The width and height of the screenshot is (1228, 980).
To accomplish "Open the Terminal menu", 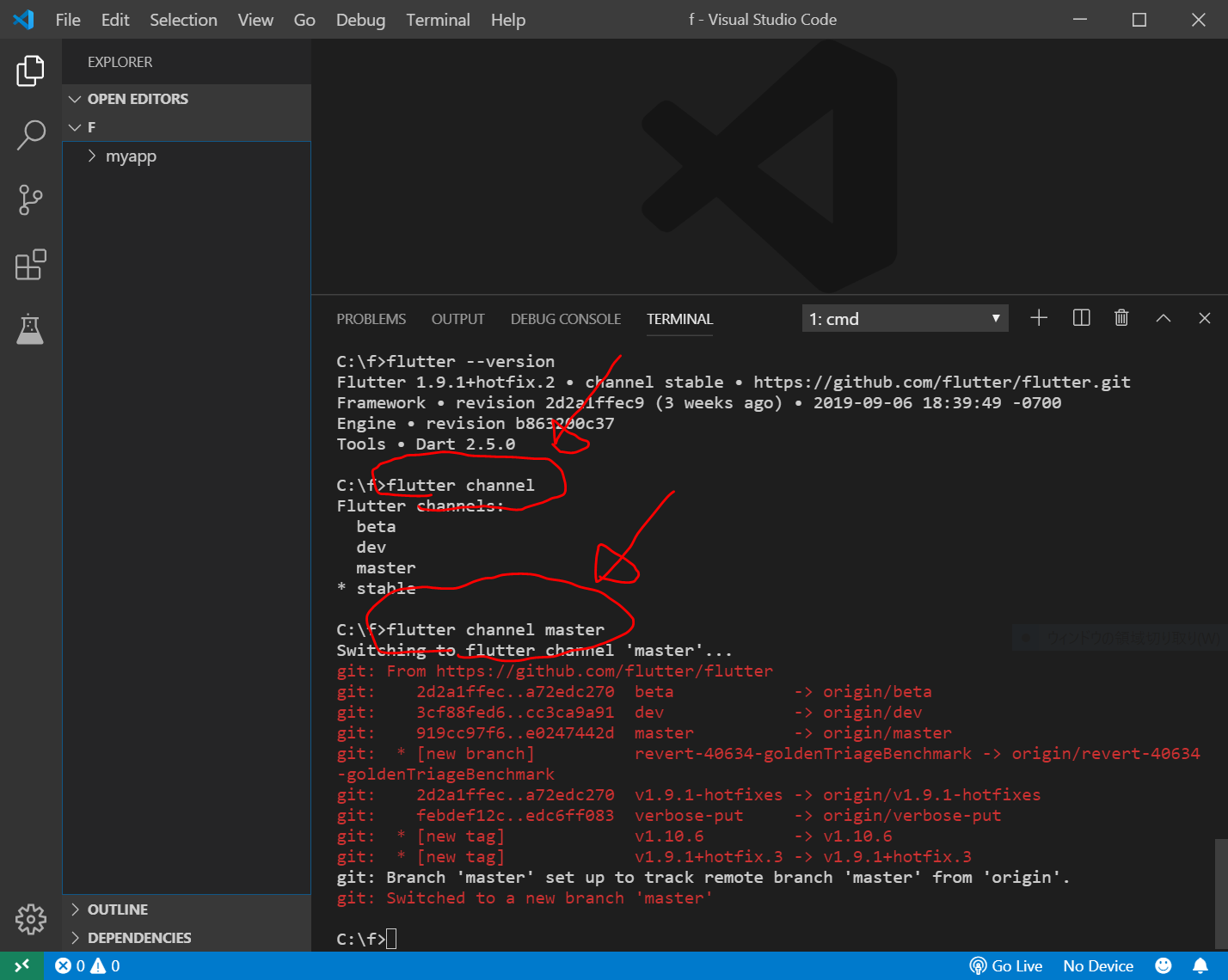I will tap(438, 20).
